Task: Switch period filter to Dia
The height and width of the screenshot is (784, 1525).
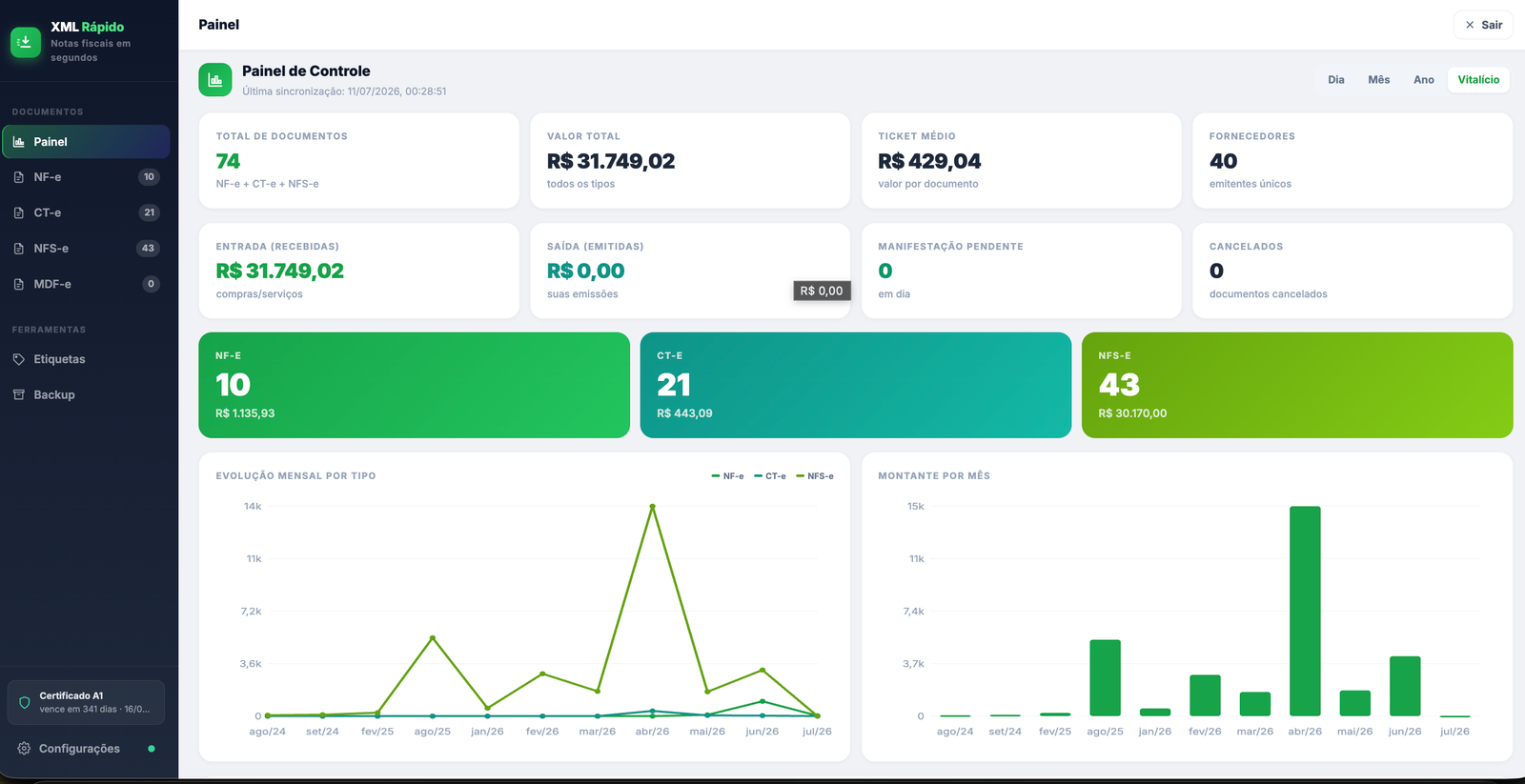Action: (x=1336, y=80)
